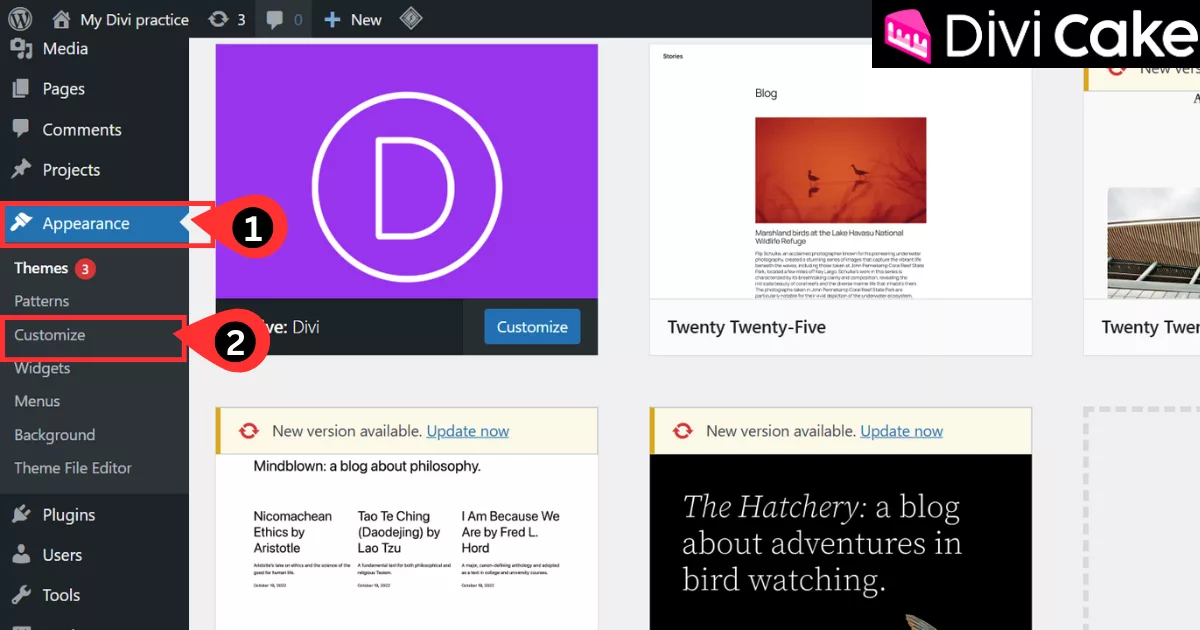This screenshot has height=630, width=1200.
Task: Click the Nicomachean Ethics by Aristotle post
Action: tap(293, 532)
